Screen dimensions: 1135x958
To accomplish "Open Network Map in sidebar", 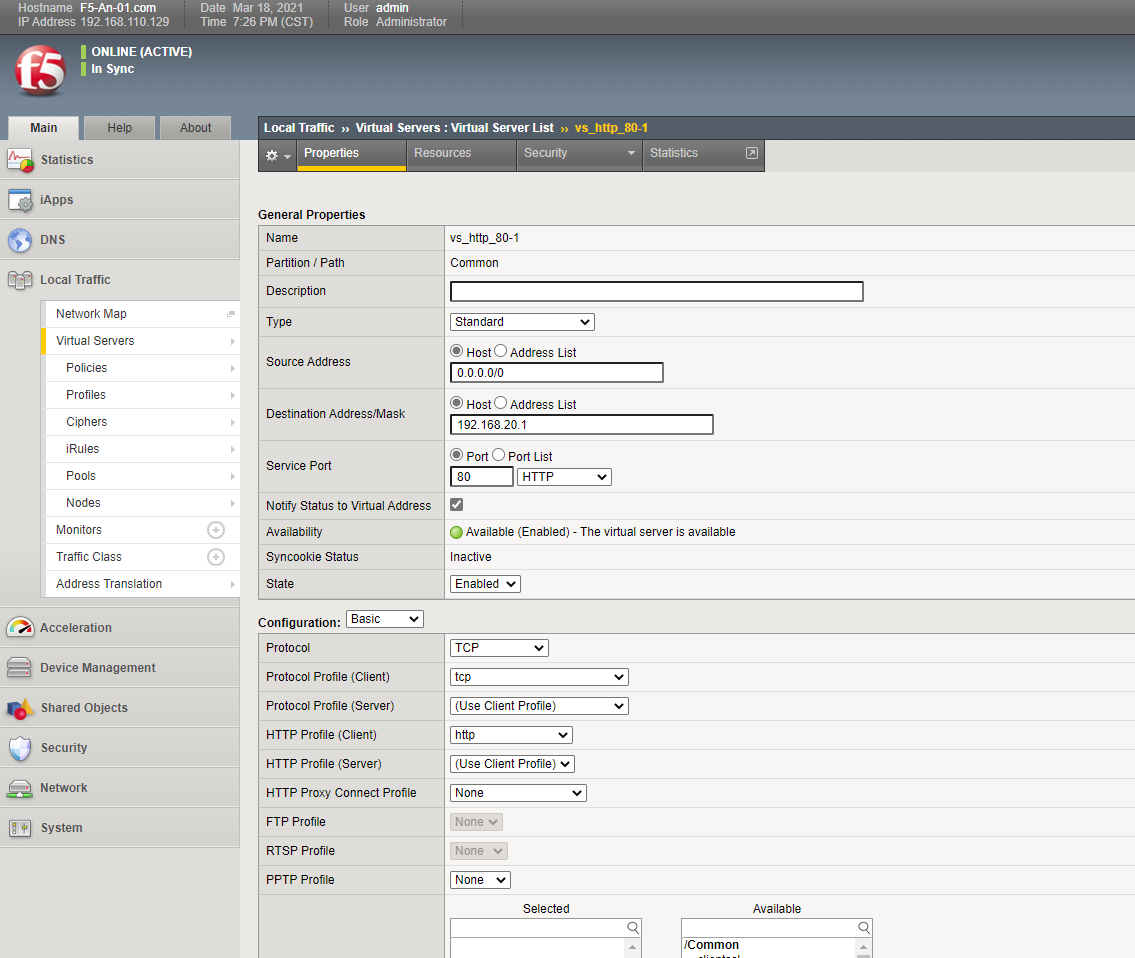I will pyautogui.click(x=91, y=314).
